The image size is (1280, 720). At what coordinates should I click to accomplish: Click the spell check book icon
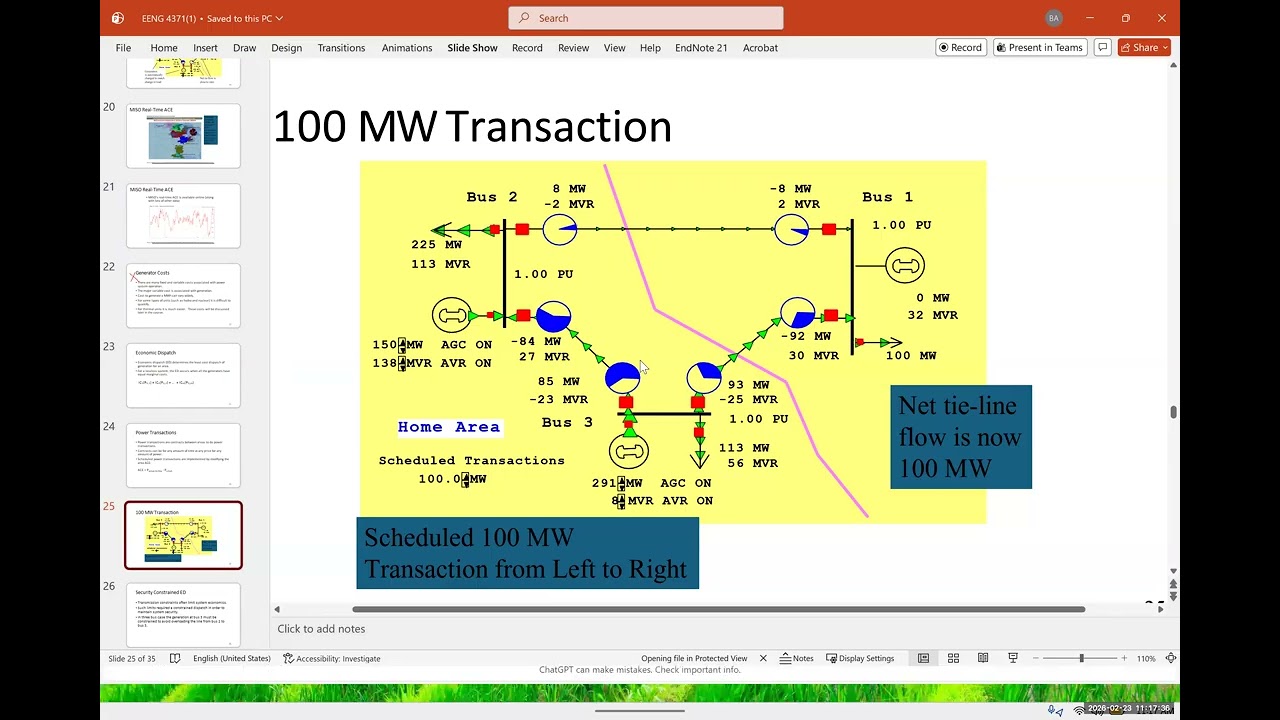175,658
